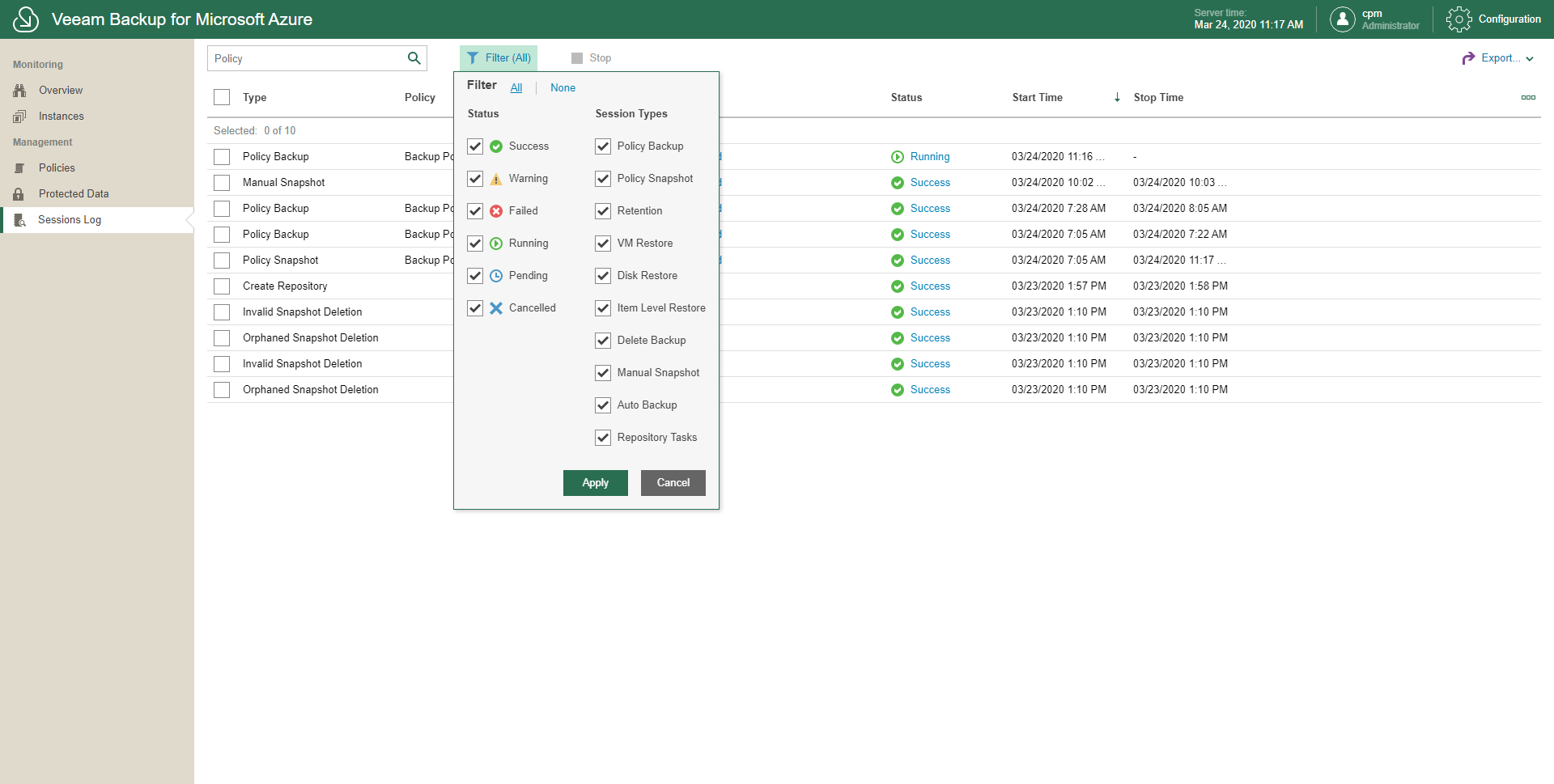Click the Running status link
The image size is (1554, 784).
(930, 157)
